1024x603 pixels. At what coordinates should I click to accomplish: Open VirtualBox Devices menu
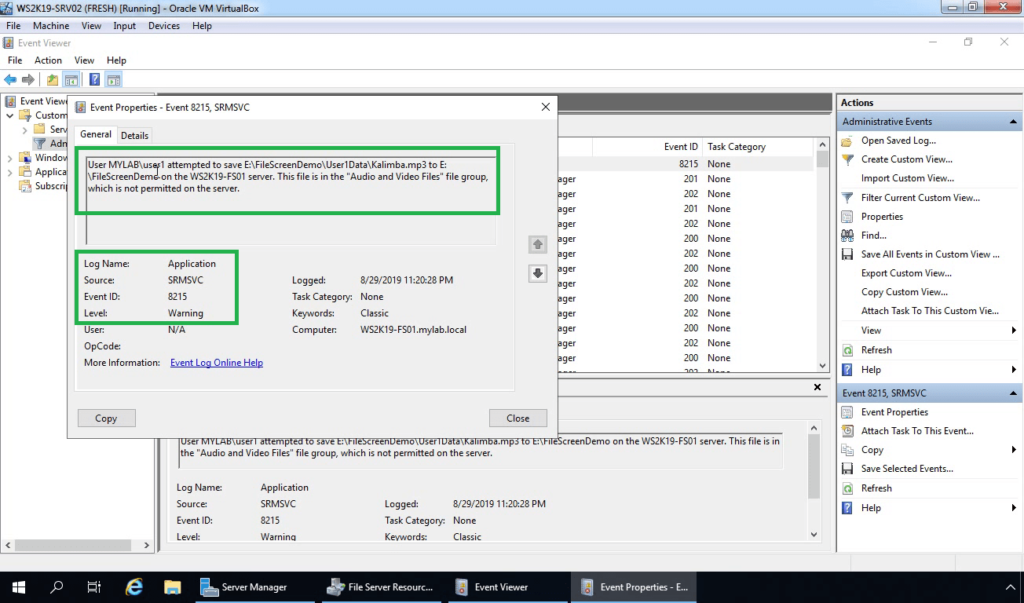[164, 26]
